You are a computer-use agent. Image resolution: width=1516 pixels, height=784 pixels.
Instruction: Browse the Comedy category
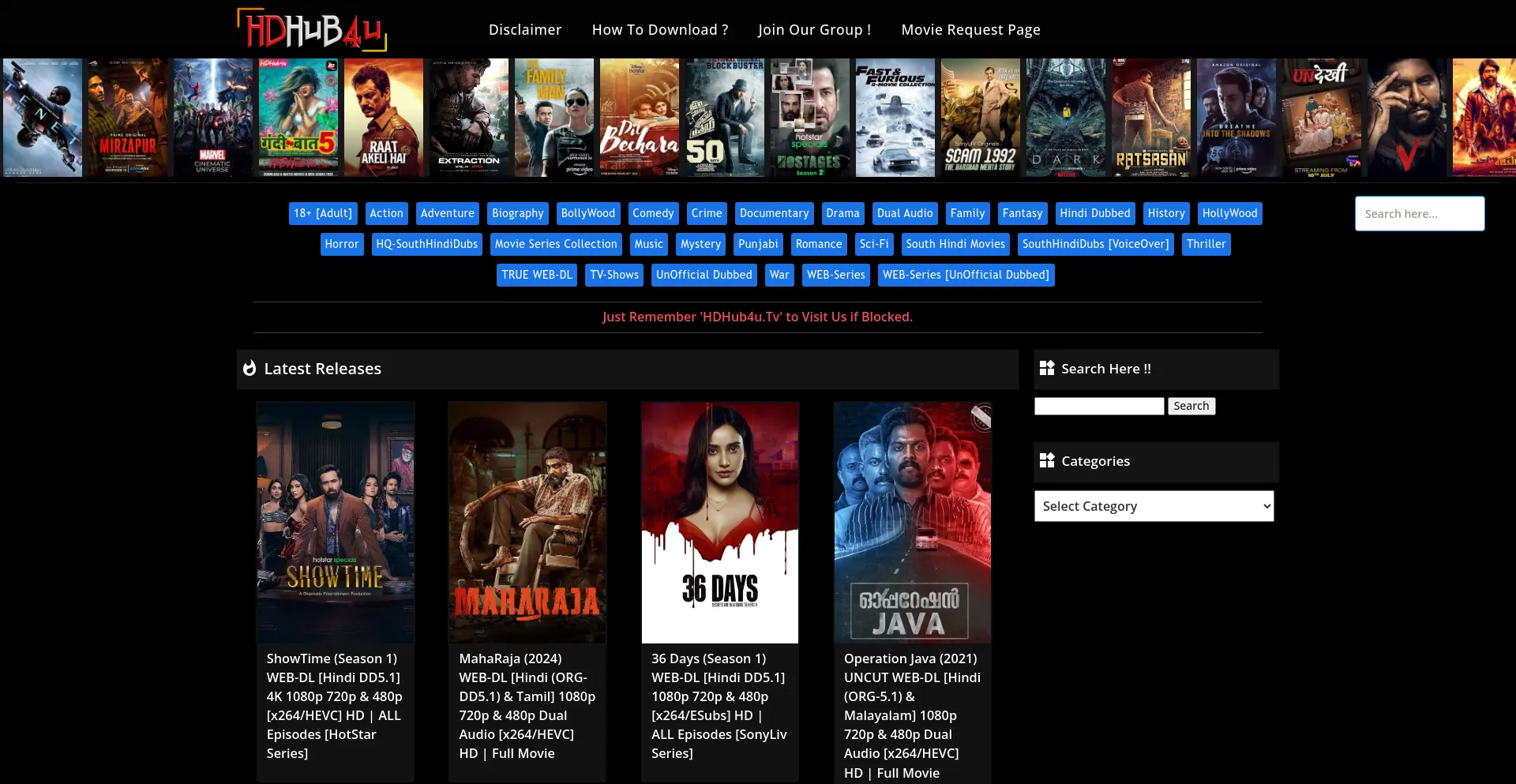tap(653, 213)
